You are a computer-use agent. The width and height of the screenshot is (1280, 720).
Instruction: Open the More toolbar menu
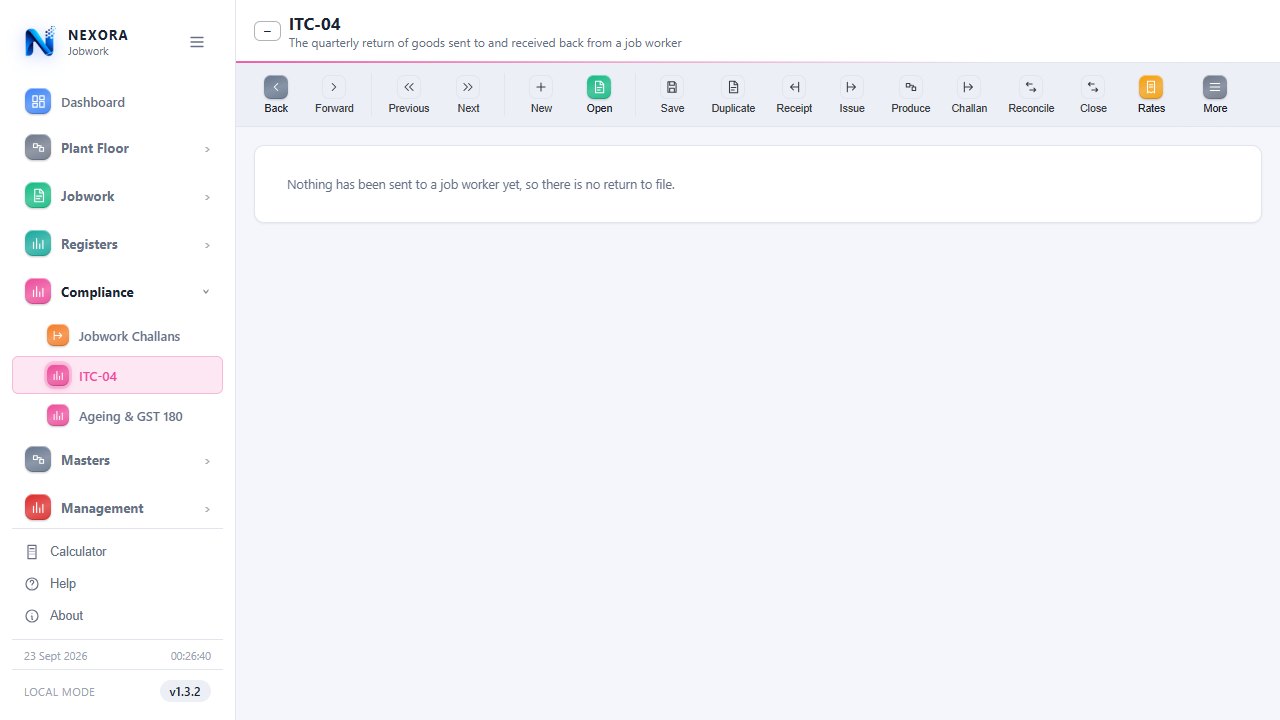click(x=1215, y=87)
